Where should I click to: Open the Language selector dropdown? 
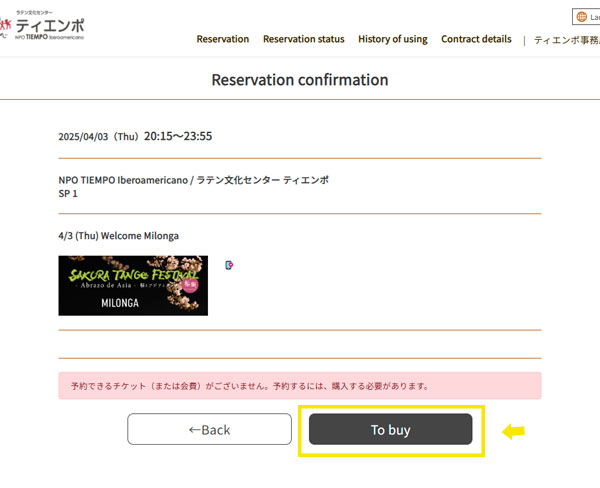(x=589, y=17)
